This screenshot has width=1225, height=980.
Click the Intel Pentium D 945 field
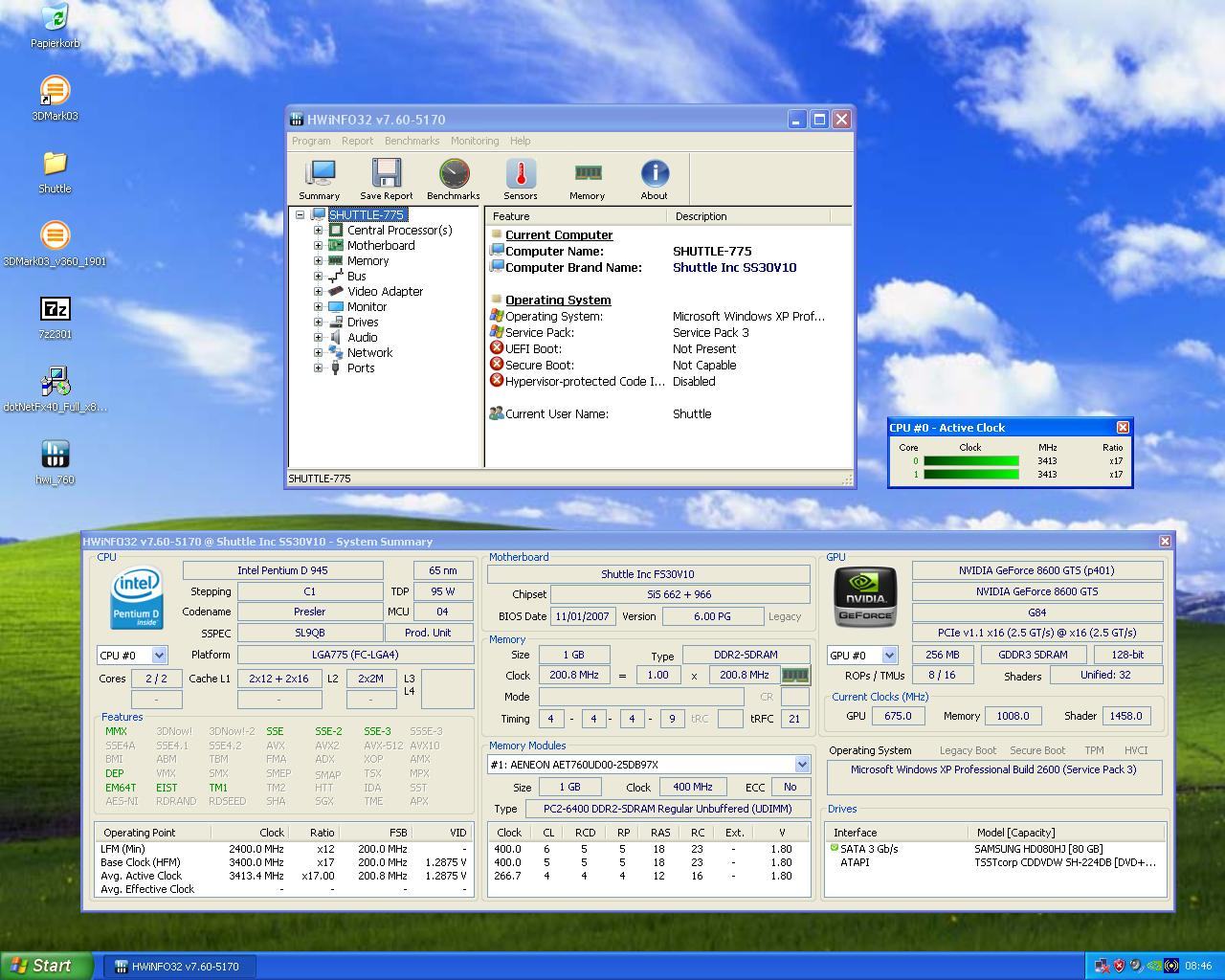coord(282,570)
